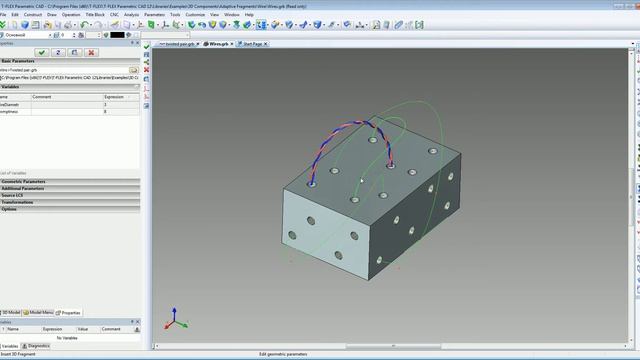Screen dimensions: 640x360
Task: Collapse the Basic Parameters section
Action: click(x=70, y=61)
